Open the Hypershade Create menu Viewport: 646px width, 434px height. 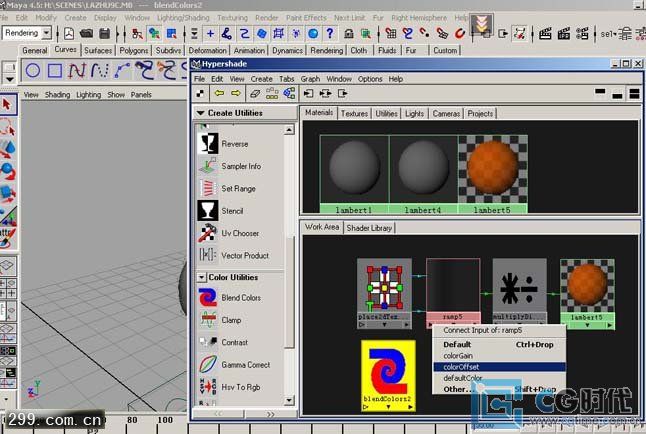pos(262,79)
